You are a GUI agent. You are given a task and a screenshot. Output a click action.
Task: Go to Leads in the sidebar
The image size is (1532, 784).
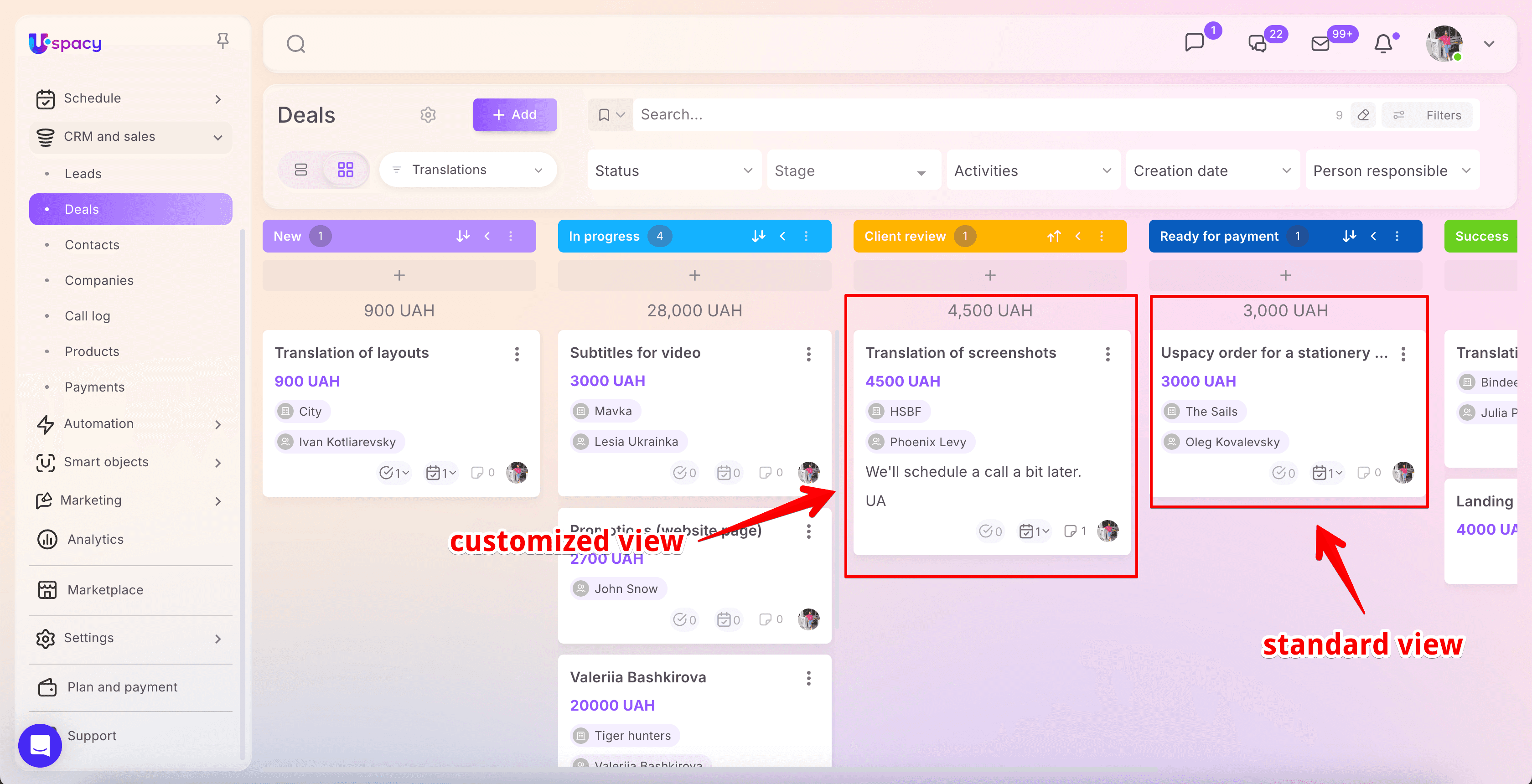coord(83,174)
